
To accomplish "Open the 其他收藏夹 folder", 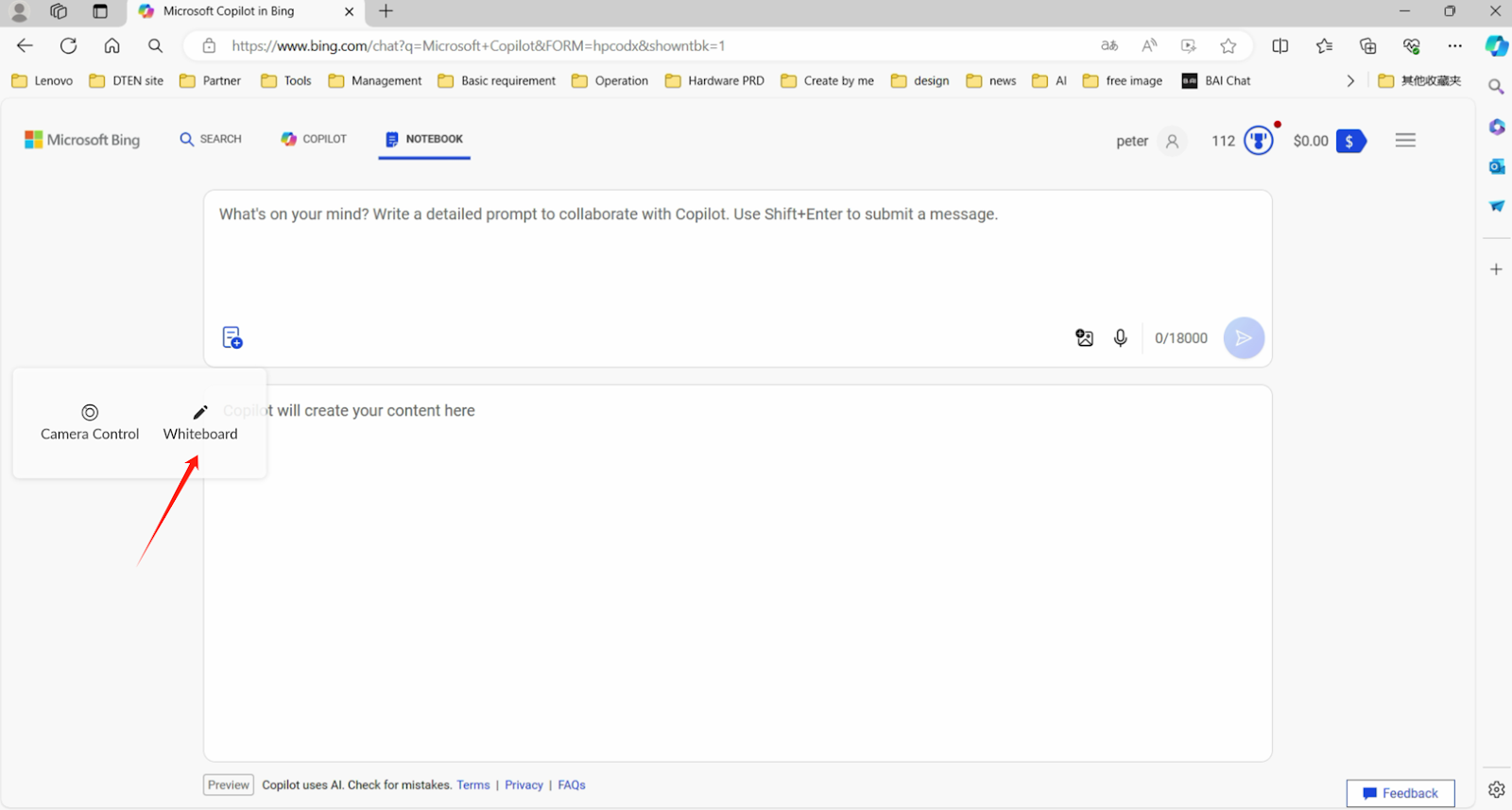I will pos(1419,80).
